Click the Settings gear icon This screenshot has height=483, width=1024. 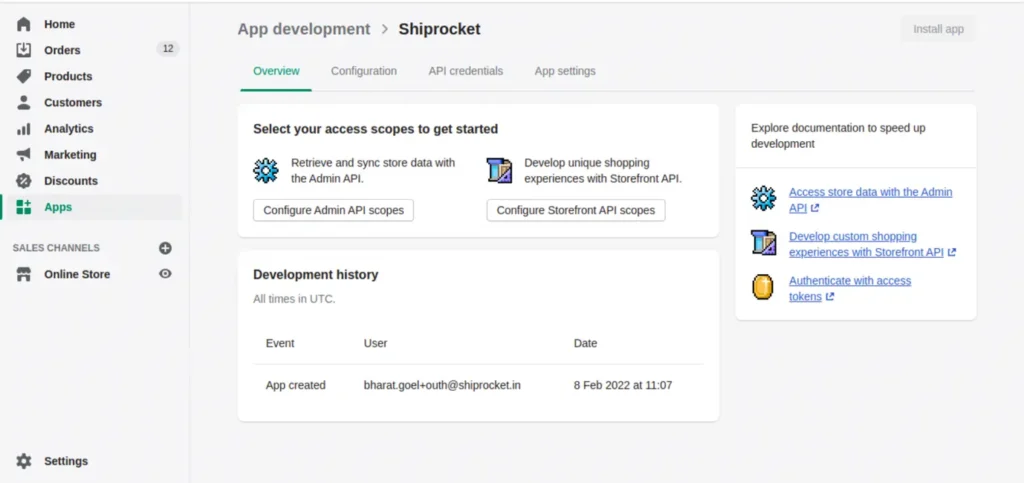[x=24, y=461]
